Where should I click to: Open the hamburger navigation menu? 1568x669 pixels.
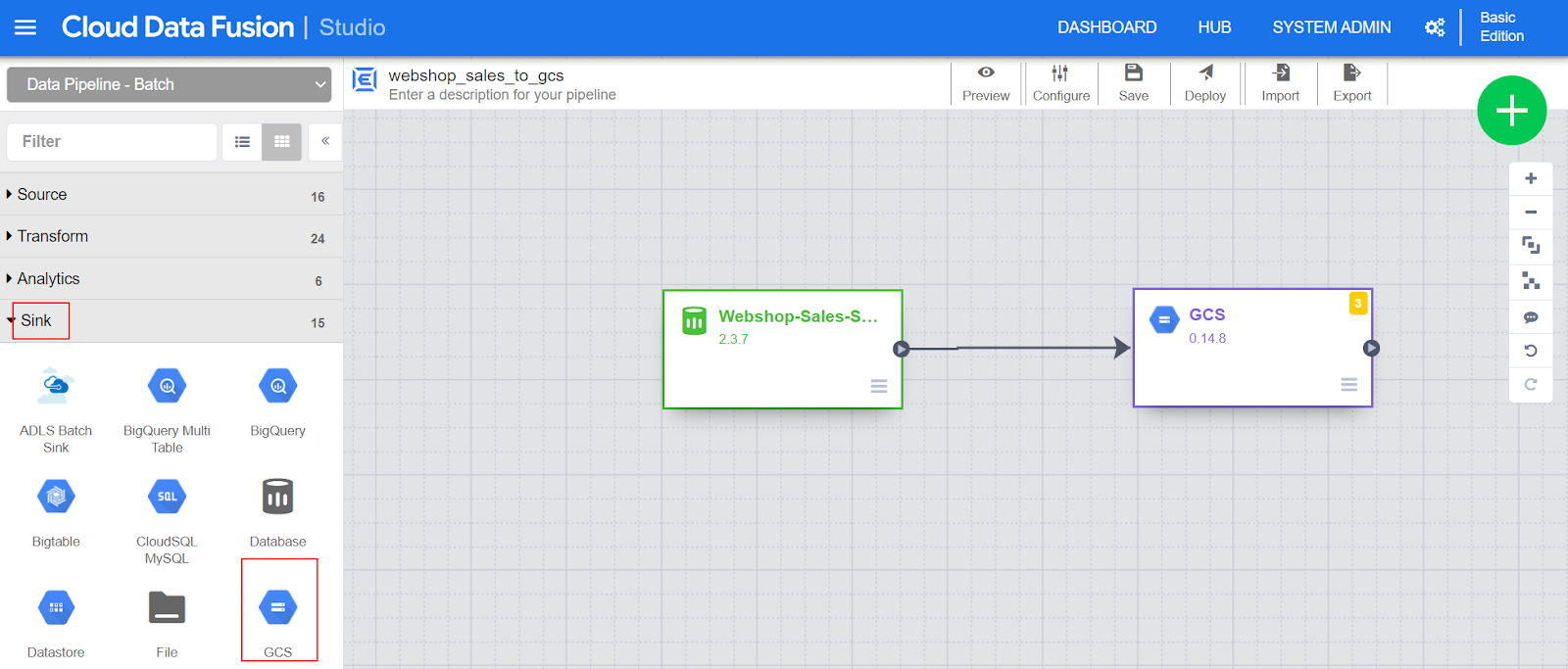tap(25, 27)
